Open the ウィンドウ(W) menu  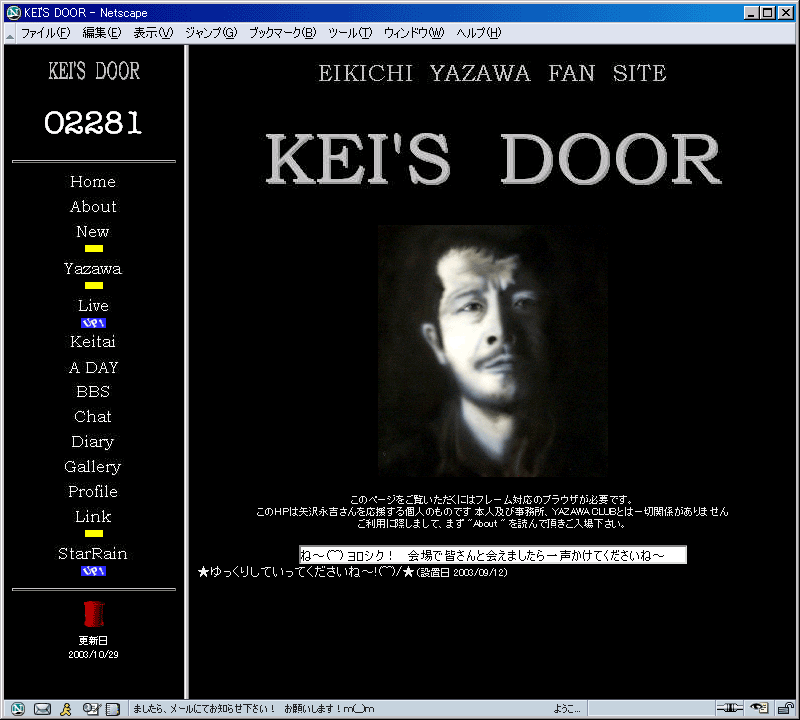click(x=414, y=33)
